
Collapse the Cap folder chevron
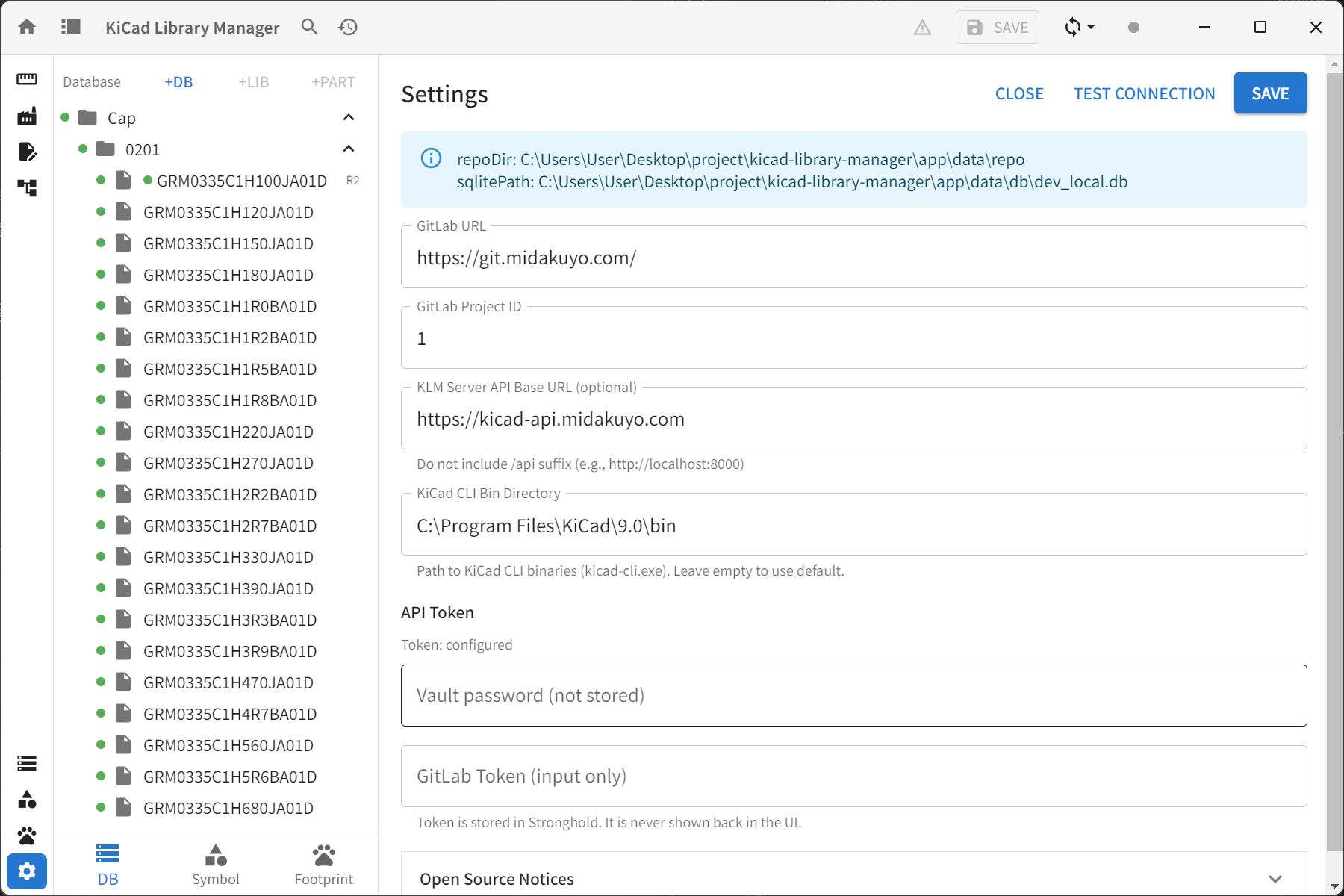348,118
